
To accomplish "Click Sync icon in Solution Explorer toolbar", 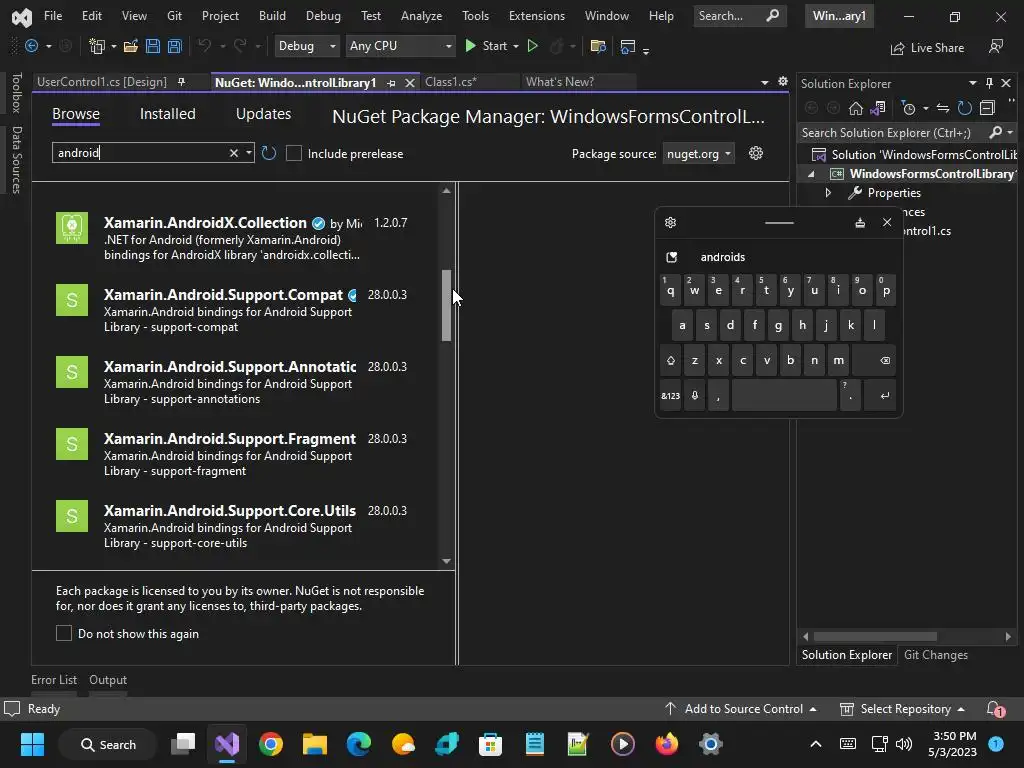I will coord(942,108).
